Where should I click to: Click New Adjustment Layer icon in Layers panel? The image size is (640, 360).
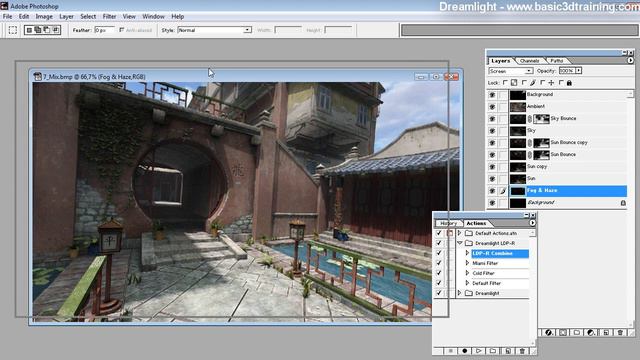(x=591, y=333)
